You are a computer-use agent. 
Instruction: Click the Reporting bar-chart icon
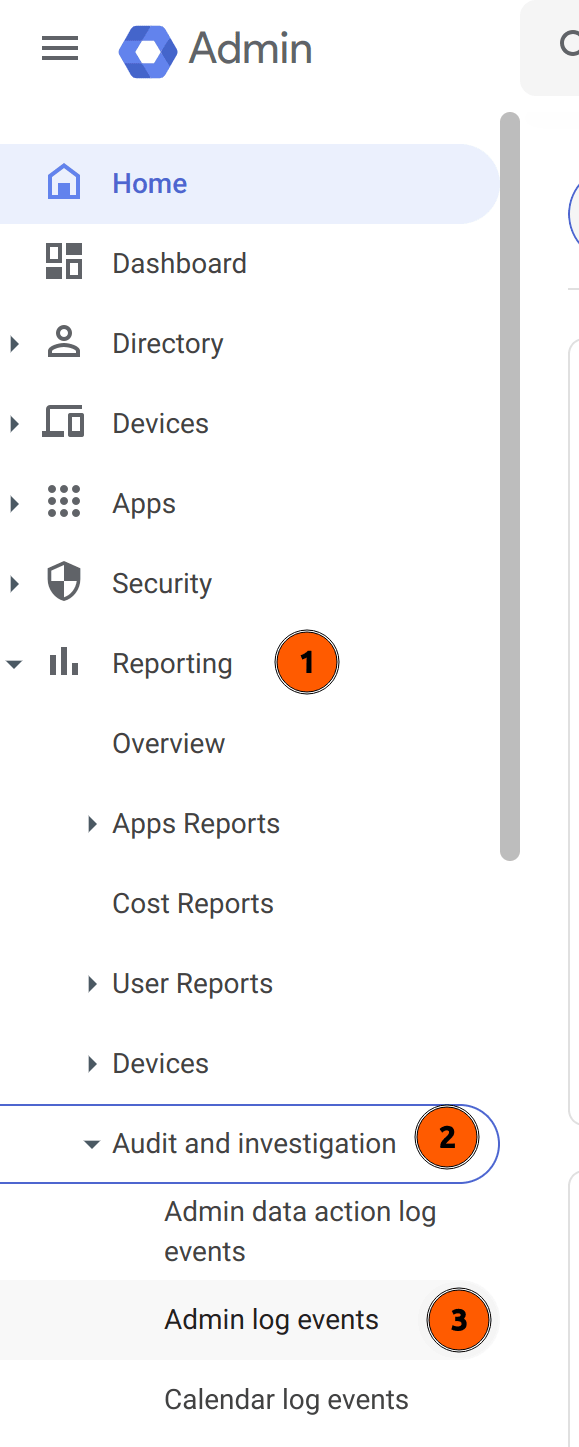[x=64, y=661]
